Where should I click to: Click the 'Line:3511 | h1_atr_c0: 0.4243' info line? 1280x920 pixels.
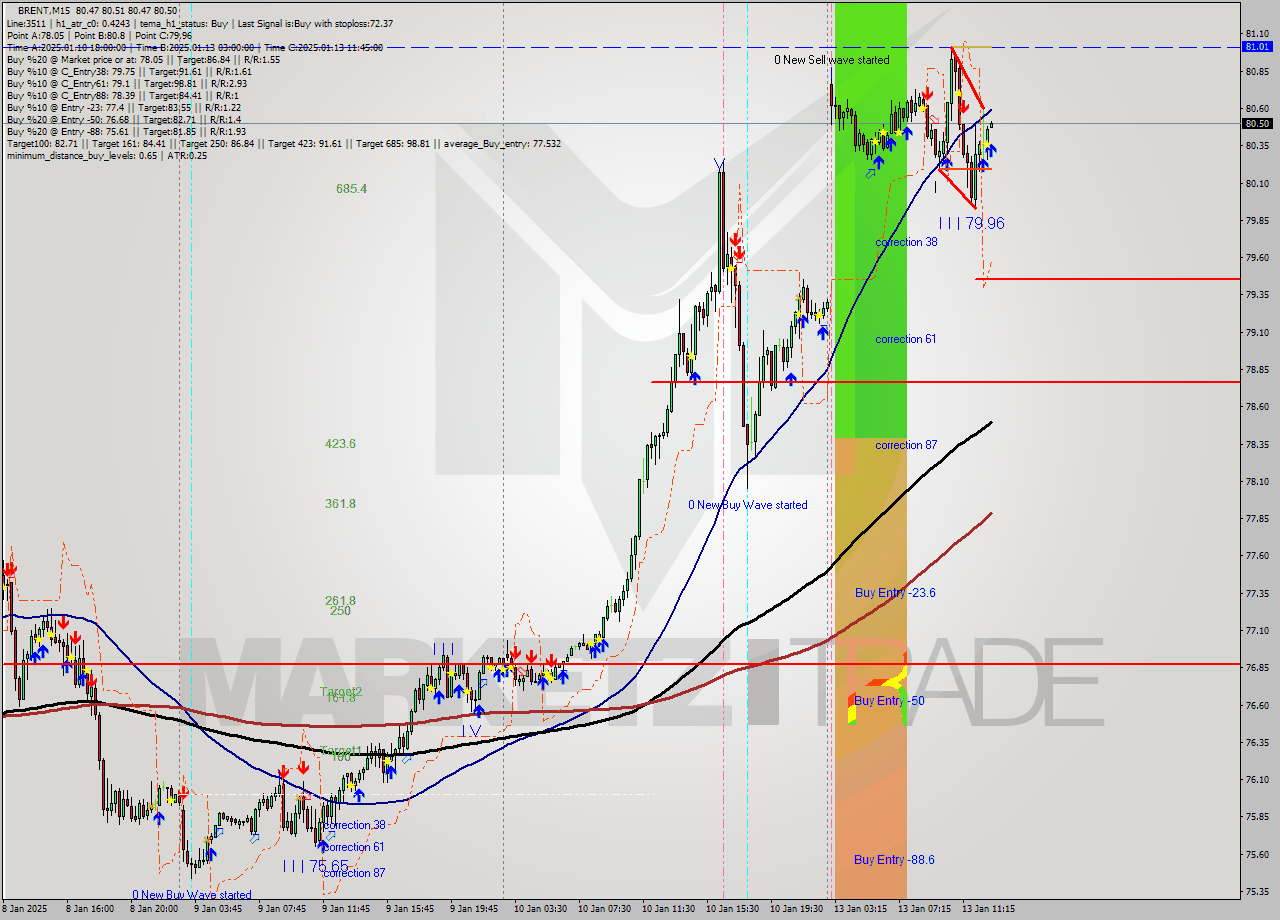(200, 23)
